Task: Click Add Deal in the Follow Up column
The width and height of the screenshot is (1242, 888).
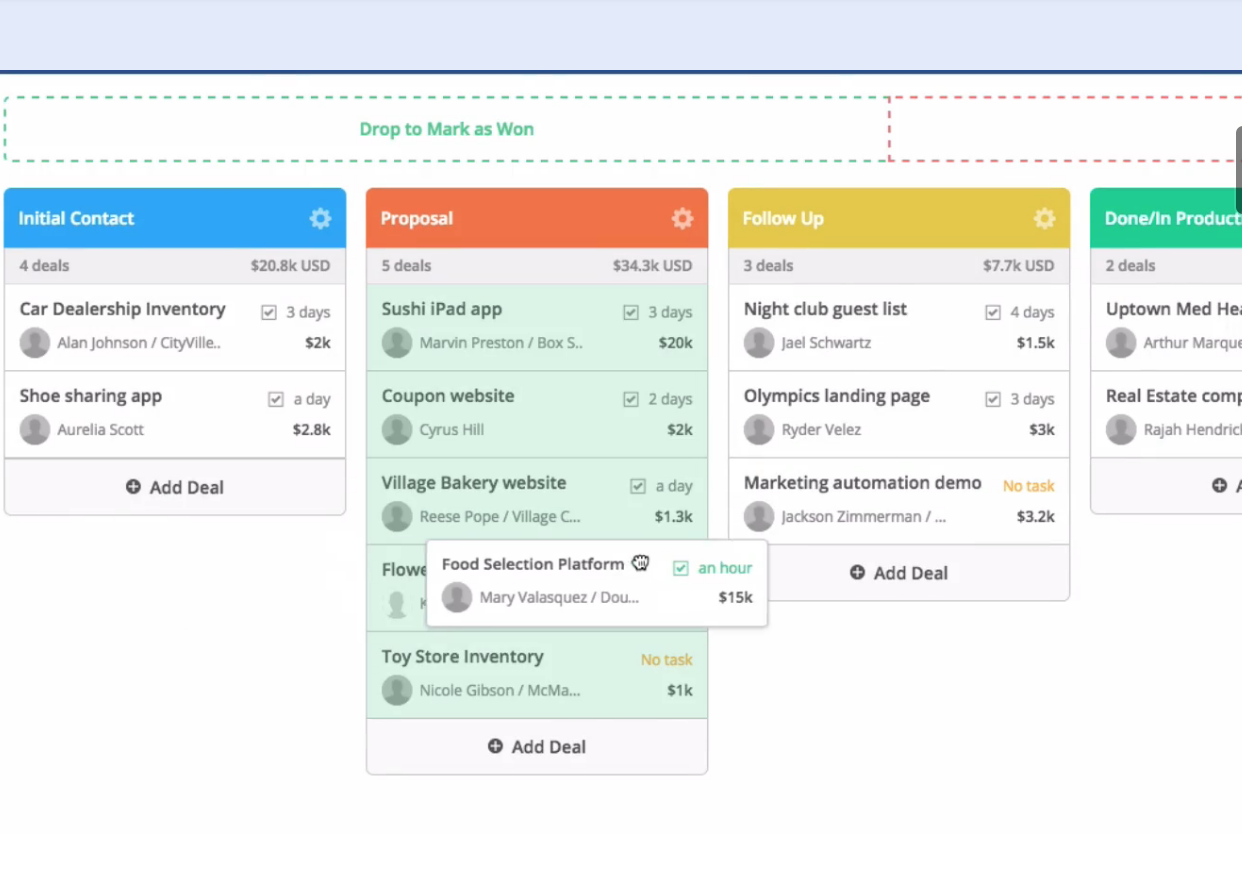Action: [x=898, y=572]
